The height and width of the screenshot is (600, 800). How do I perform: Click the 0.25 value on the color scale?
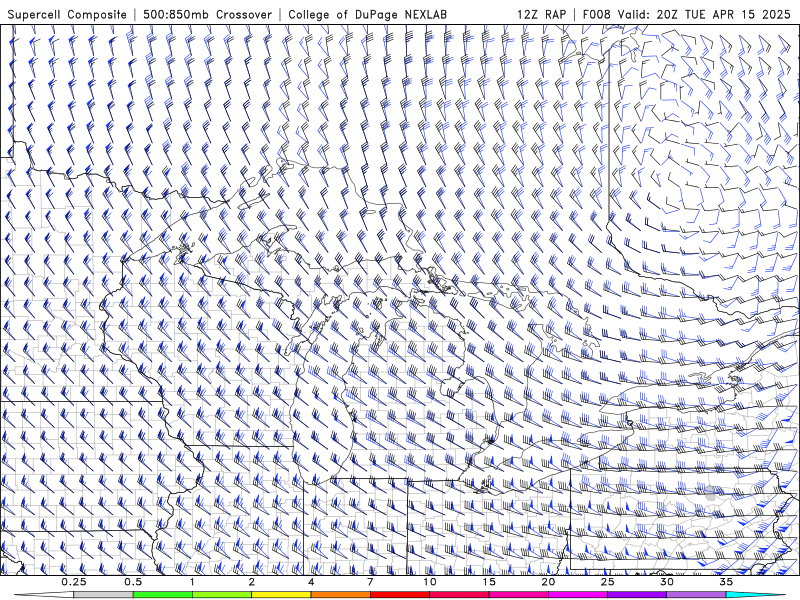pyautogui.click(x=74, y=582)
